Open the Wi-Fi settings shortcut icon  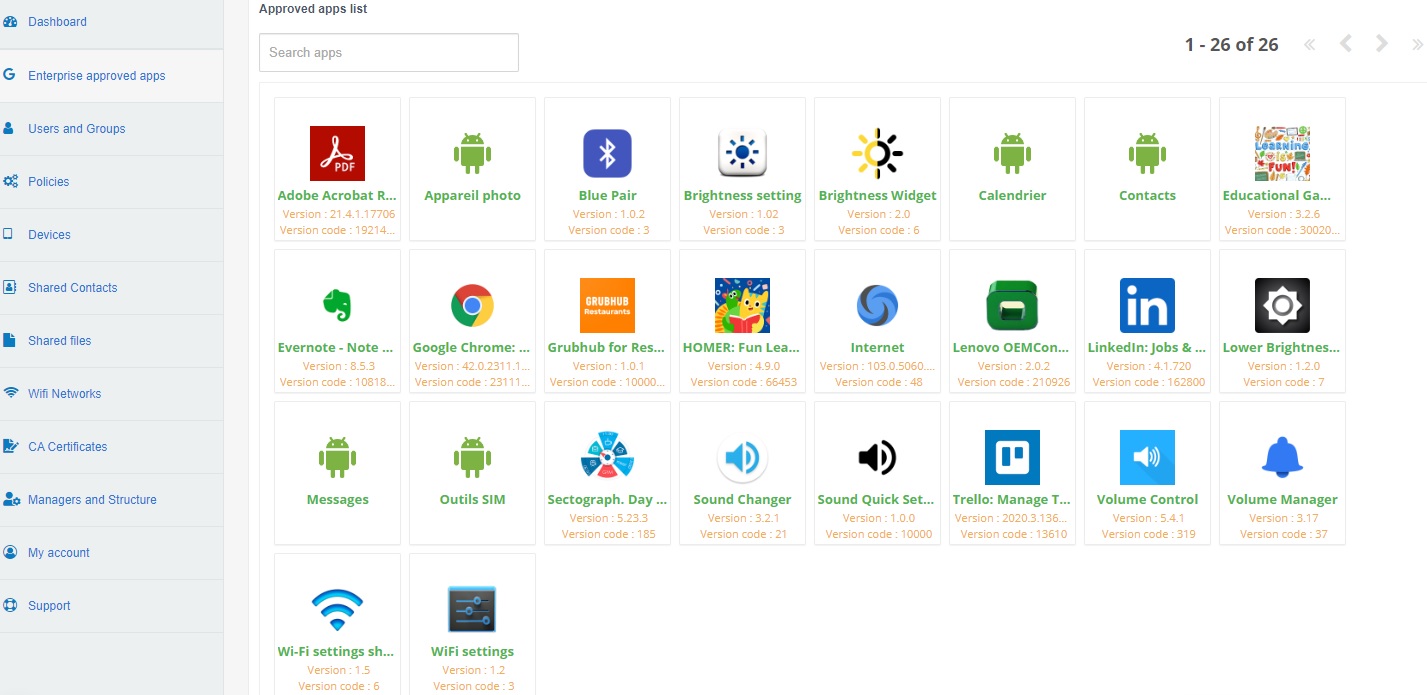[337, 609]
